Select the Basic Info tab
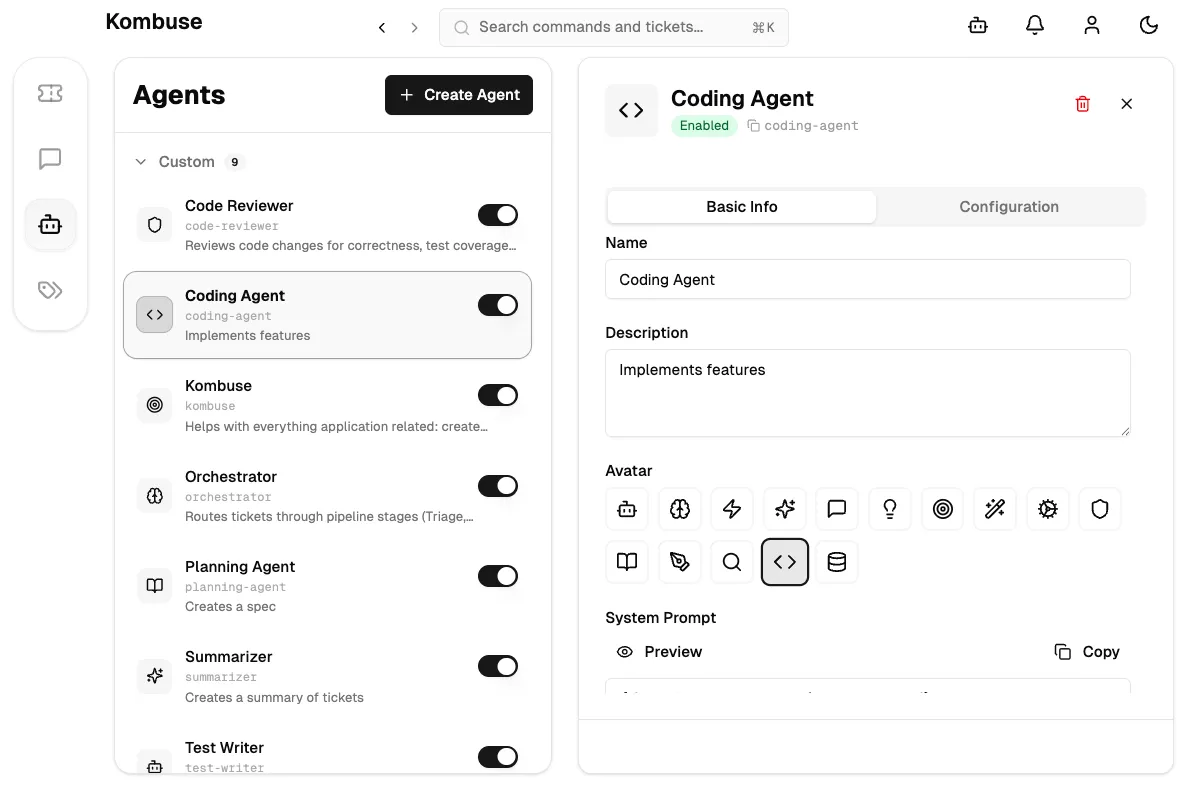Screen dimensions: 1200x800 pos(741,206)
